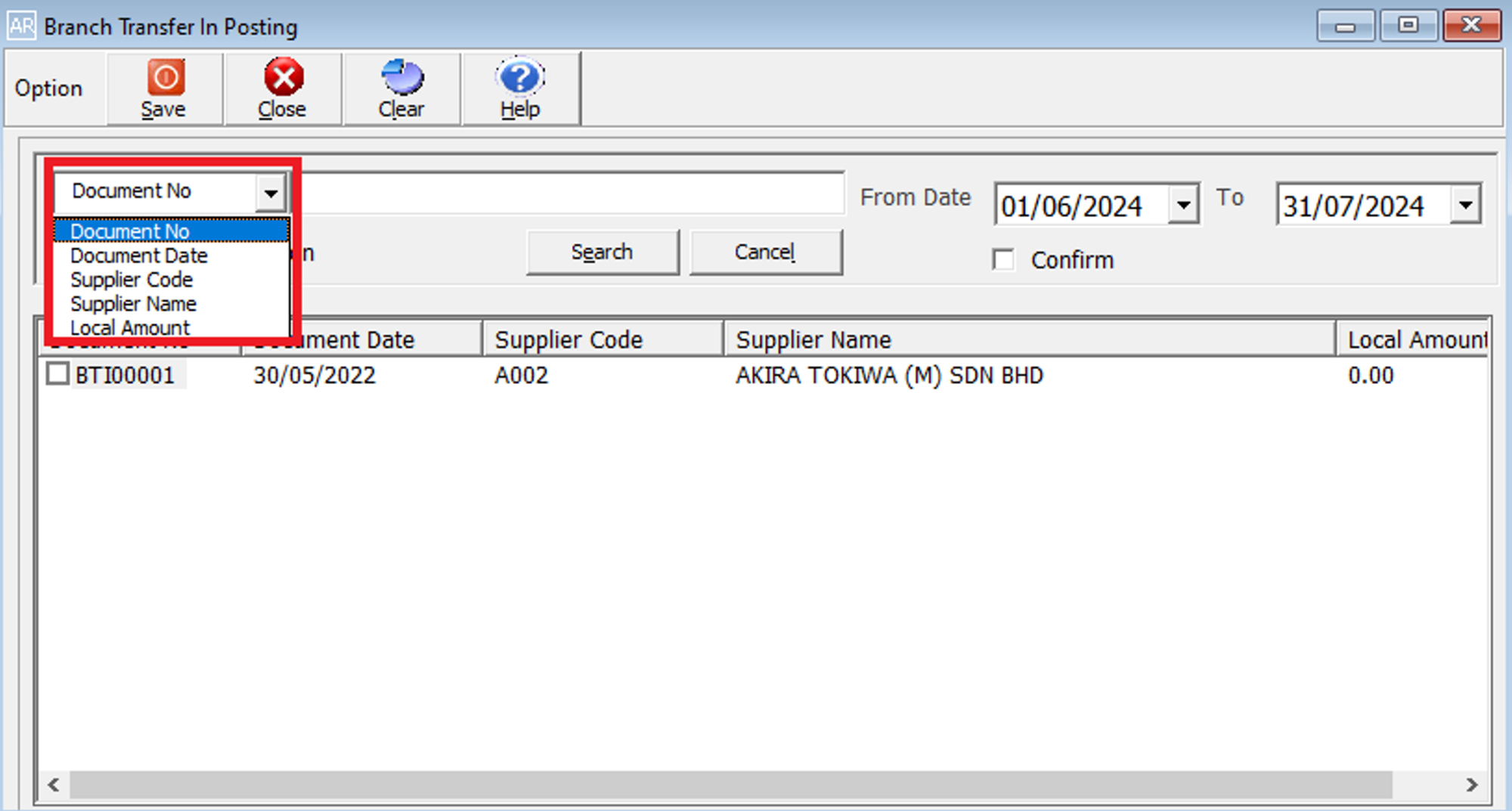The image size is (1512, 811).
Task: Click the Save toolbar icon
Action: (x=164, y=88)
